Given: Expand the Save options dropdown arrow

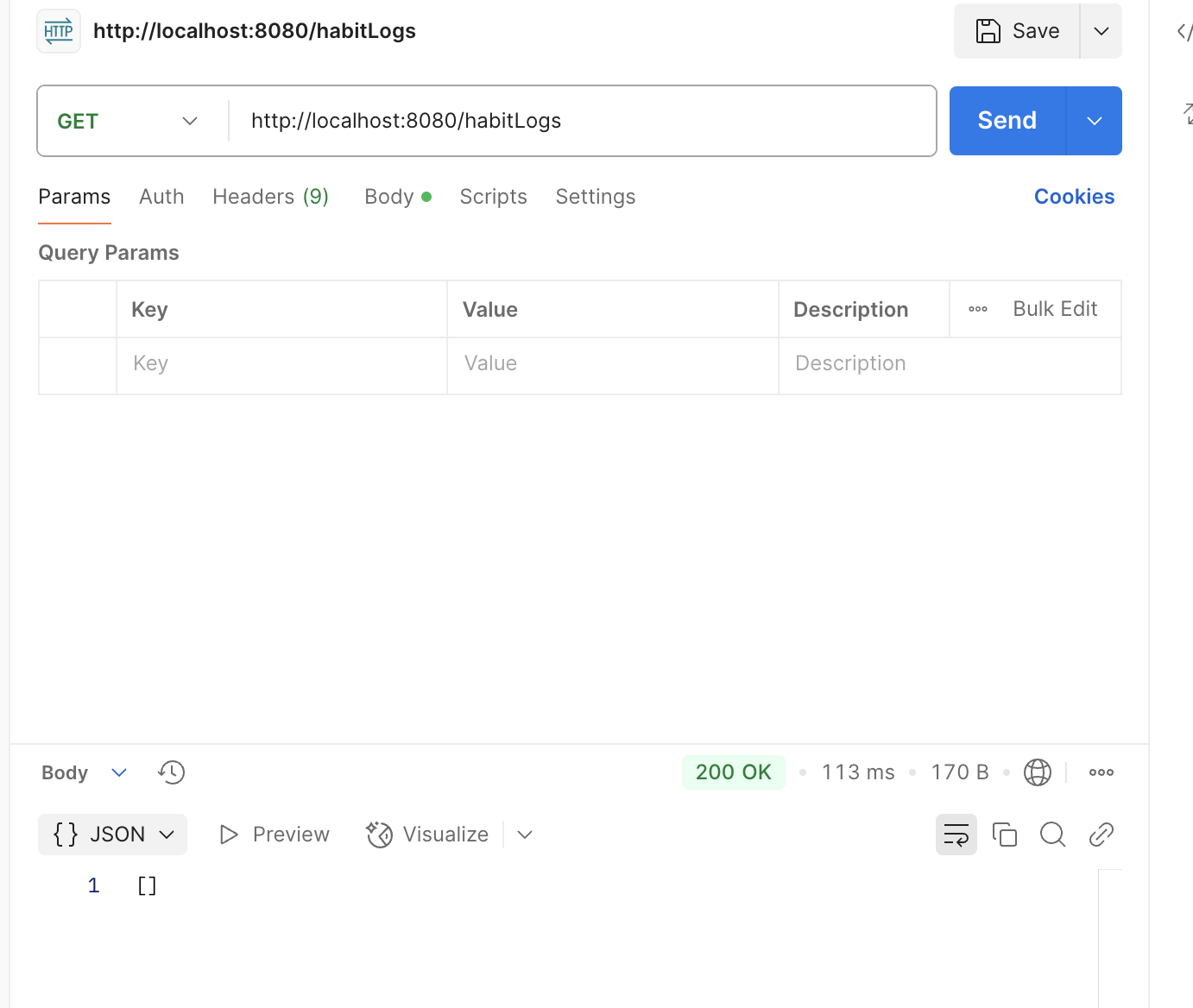Looking at the screenshot, I should (1101, 31).
